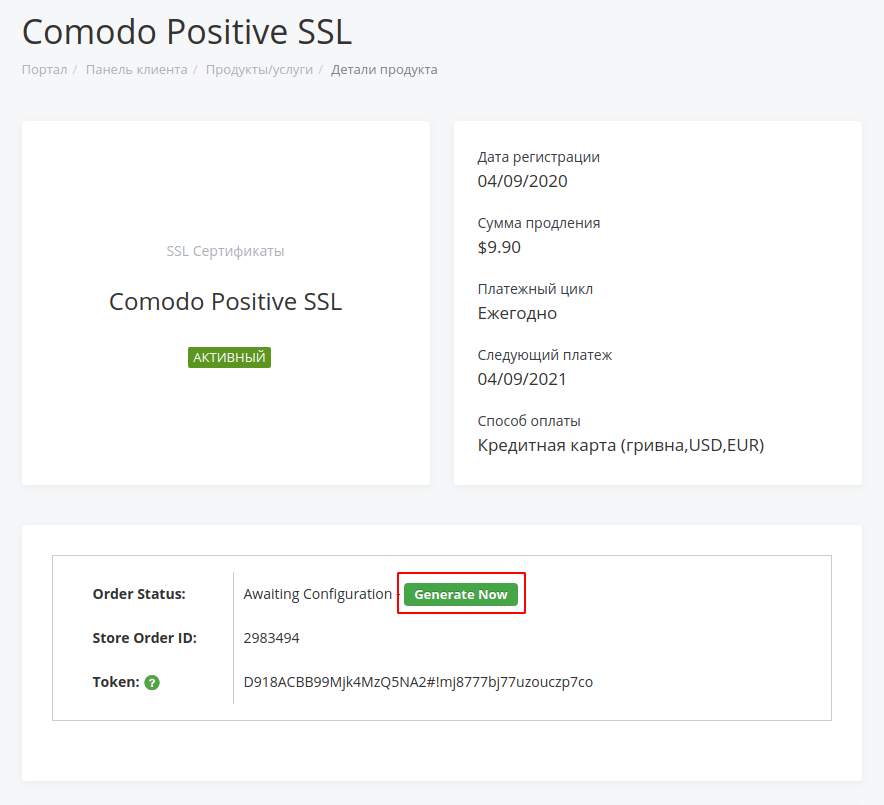884x805 pixels.
Task: Click the Token help question mark icon
Action: coord(152,683)
